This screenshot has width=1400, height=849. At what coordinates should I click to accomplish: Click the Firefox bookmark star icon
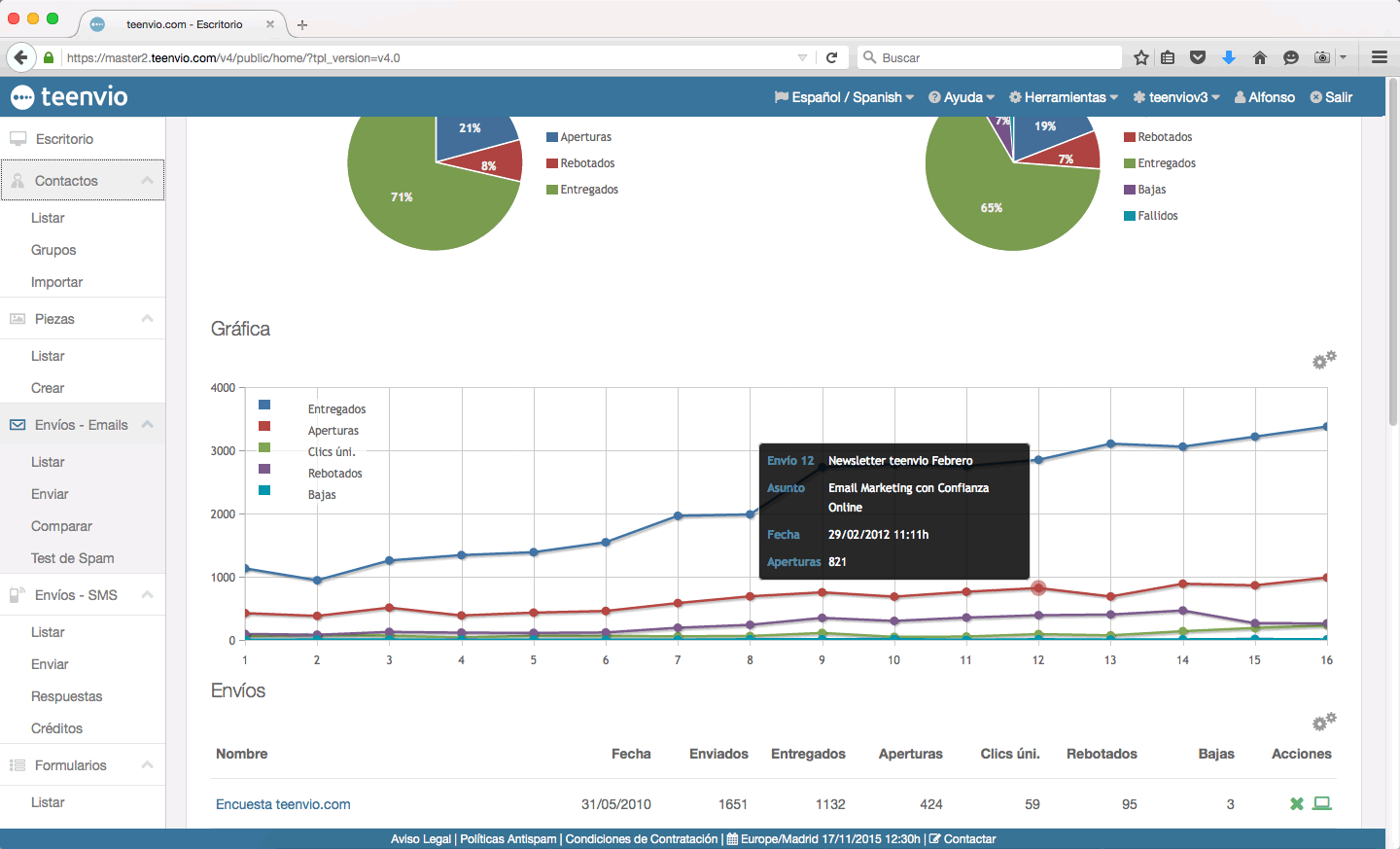coord(1141,57)
